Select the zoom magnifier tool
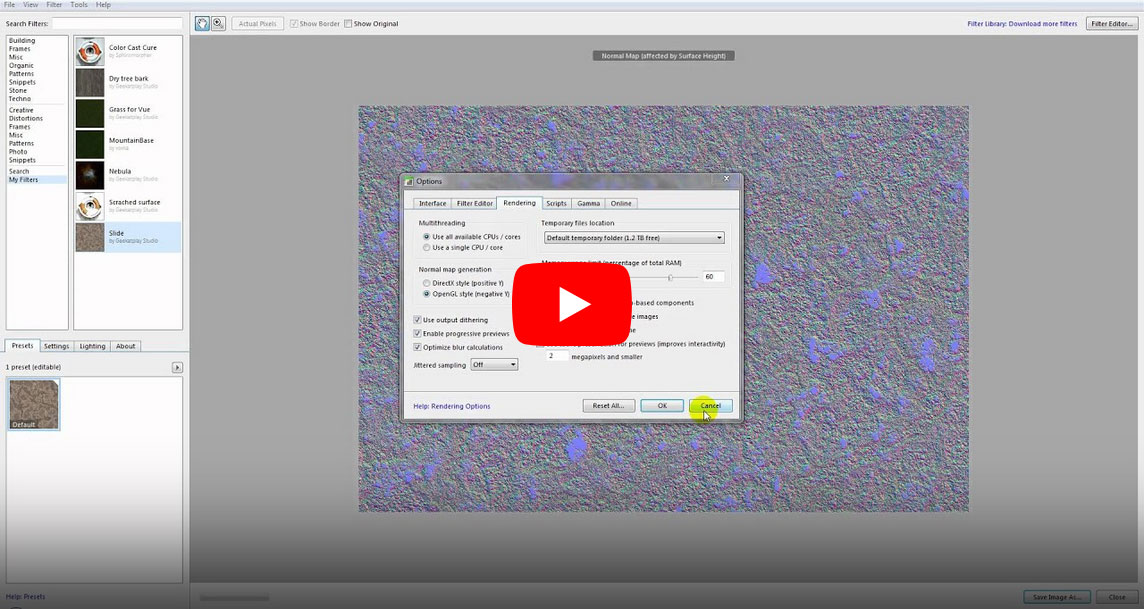The height and width of the screenshot is (609, 1144). point(218,23)
